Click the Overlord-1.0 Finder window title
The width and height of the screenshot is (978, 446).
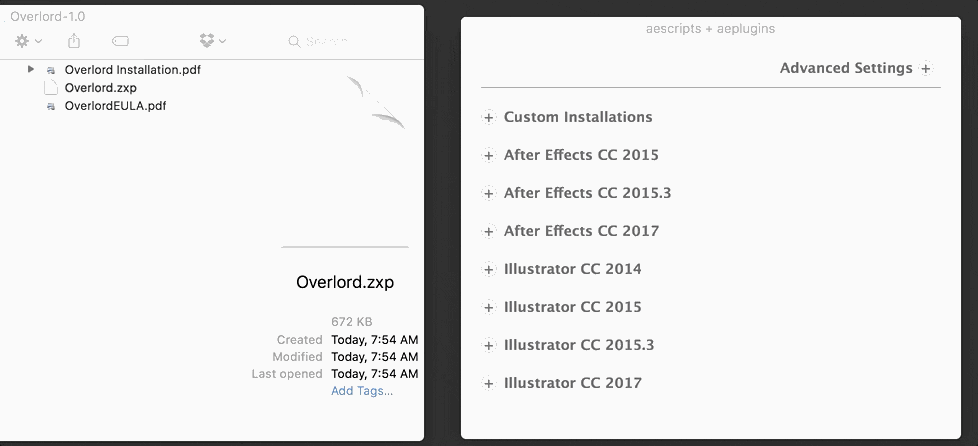tap(47, 17)
